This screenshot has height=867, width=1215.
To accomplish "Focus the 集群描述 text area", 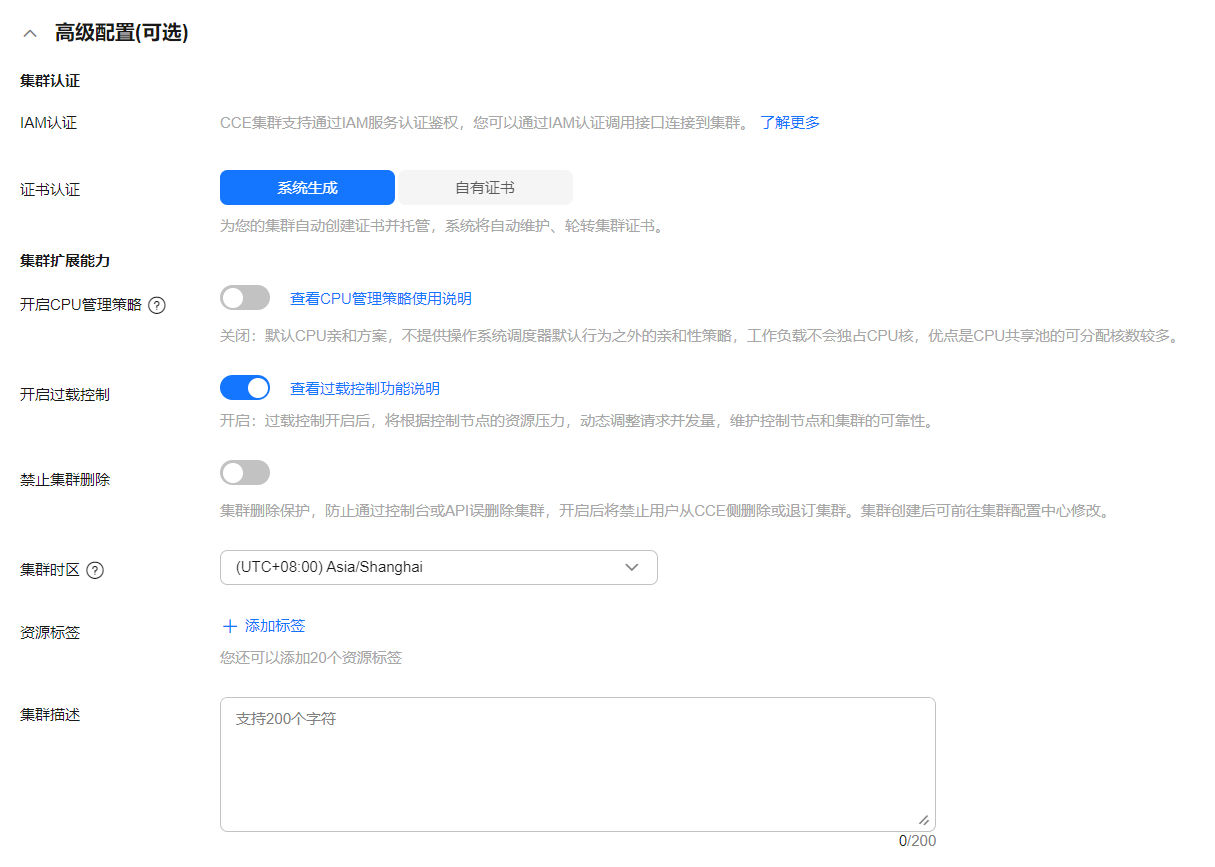I will 578,764.
